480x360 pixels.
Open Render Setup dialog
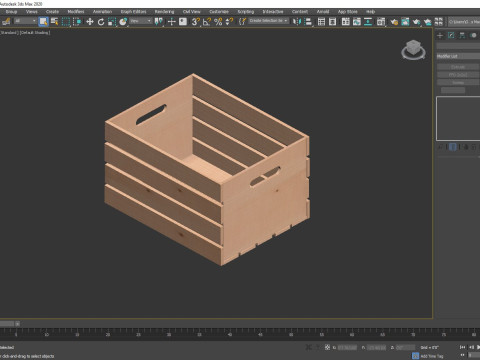394,22
